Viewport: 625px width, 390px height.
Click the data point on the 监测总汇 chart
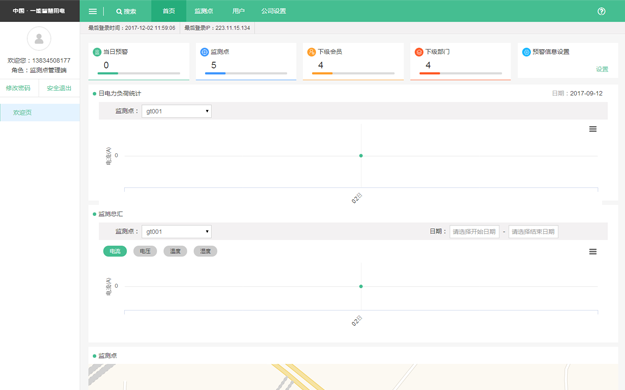pyautogui.click(x=361, y=286)
